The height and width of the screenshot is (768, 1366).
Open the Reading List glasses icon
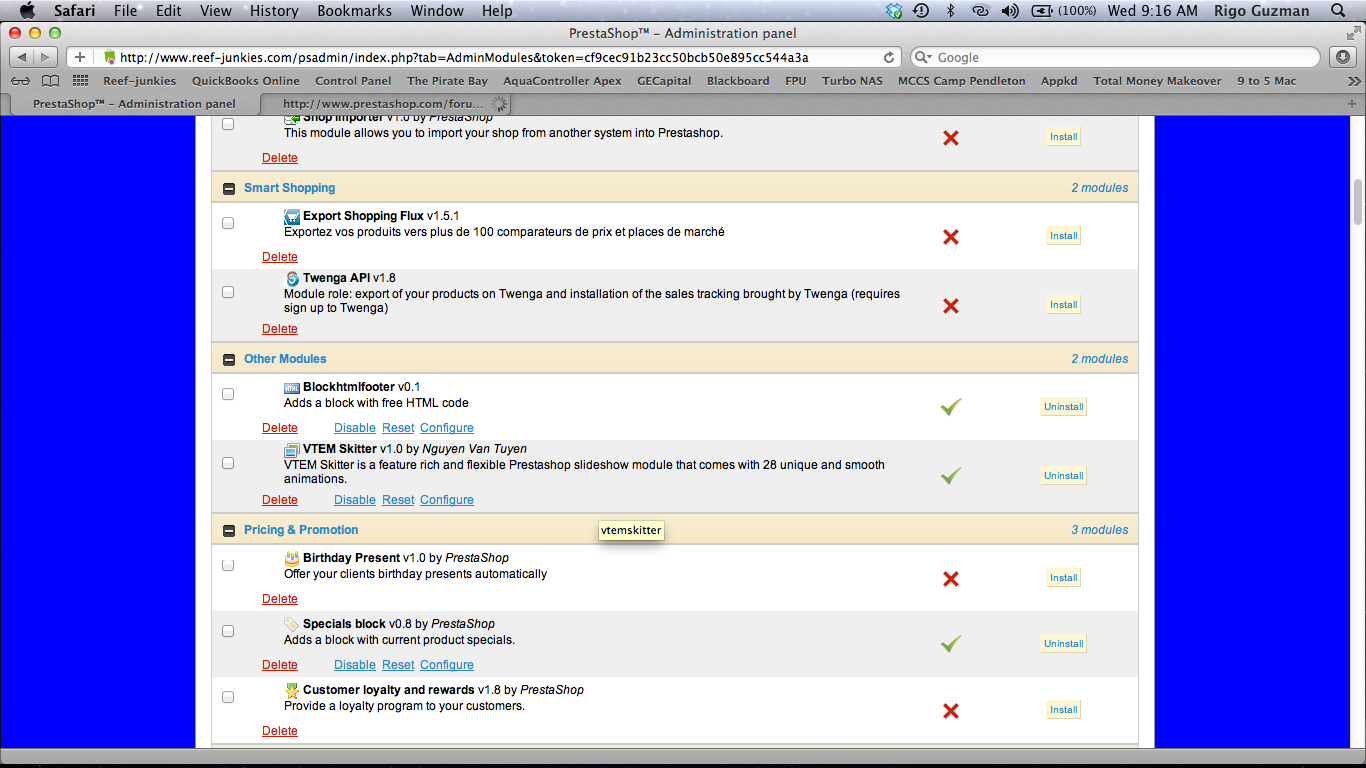(x=21, y=81)
